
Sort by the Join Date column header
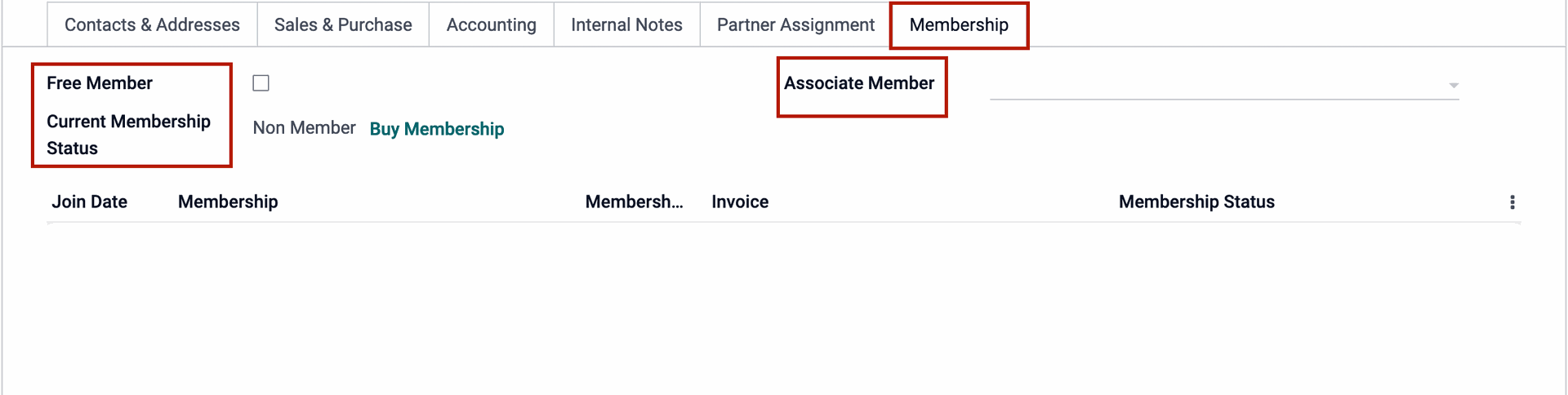point(90,202)
